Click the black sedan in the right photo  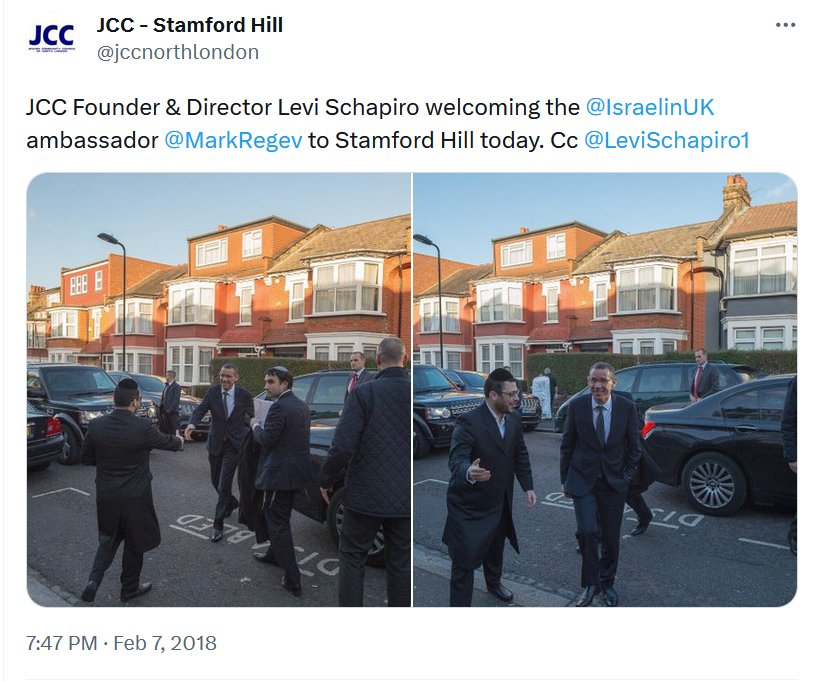[x=720, y=446]
